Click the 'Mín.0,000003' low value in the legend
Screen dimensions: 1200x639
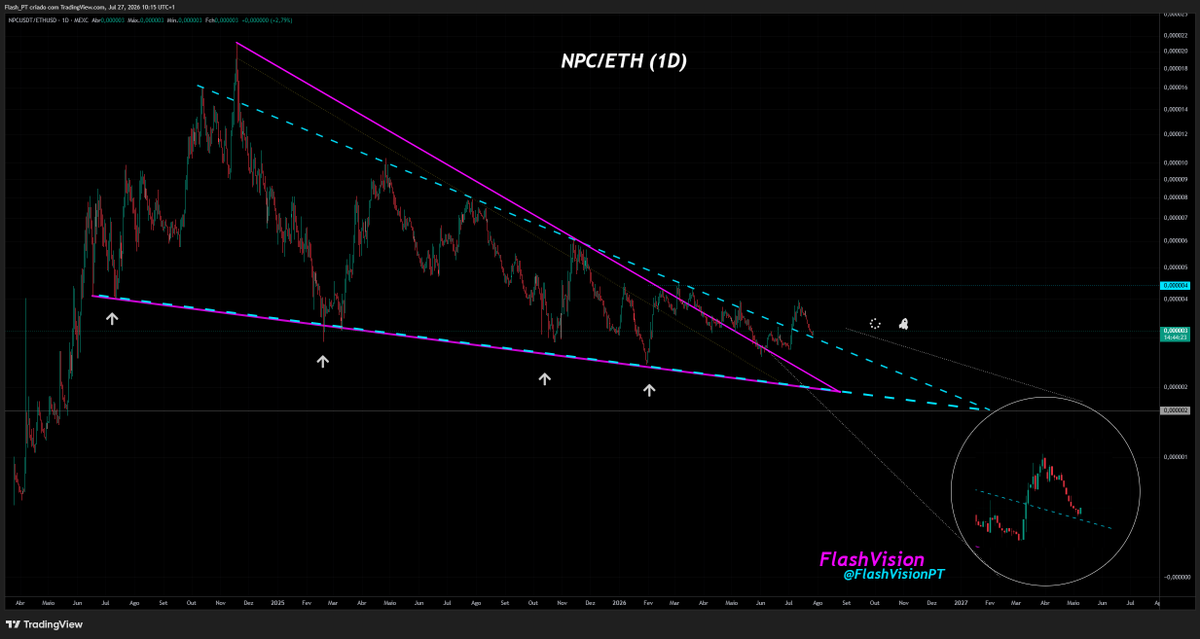point(184,20)
